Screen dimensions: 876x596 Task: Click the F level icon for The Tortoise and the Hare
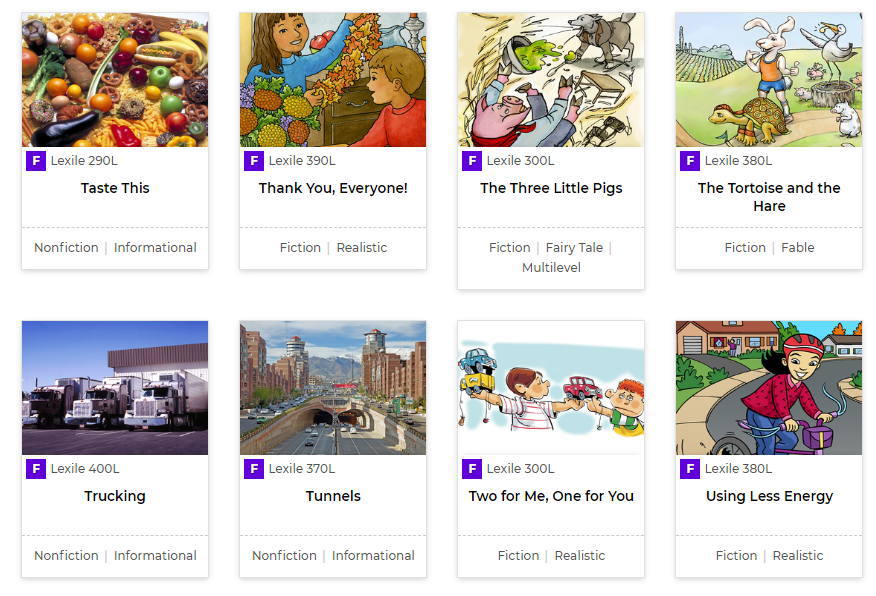tap(690, 161)
